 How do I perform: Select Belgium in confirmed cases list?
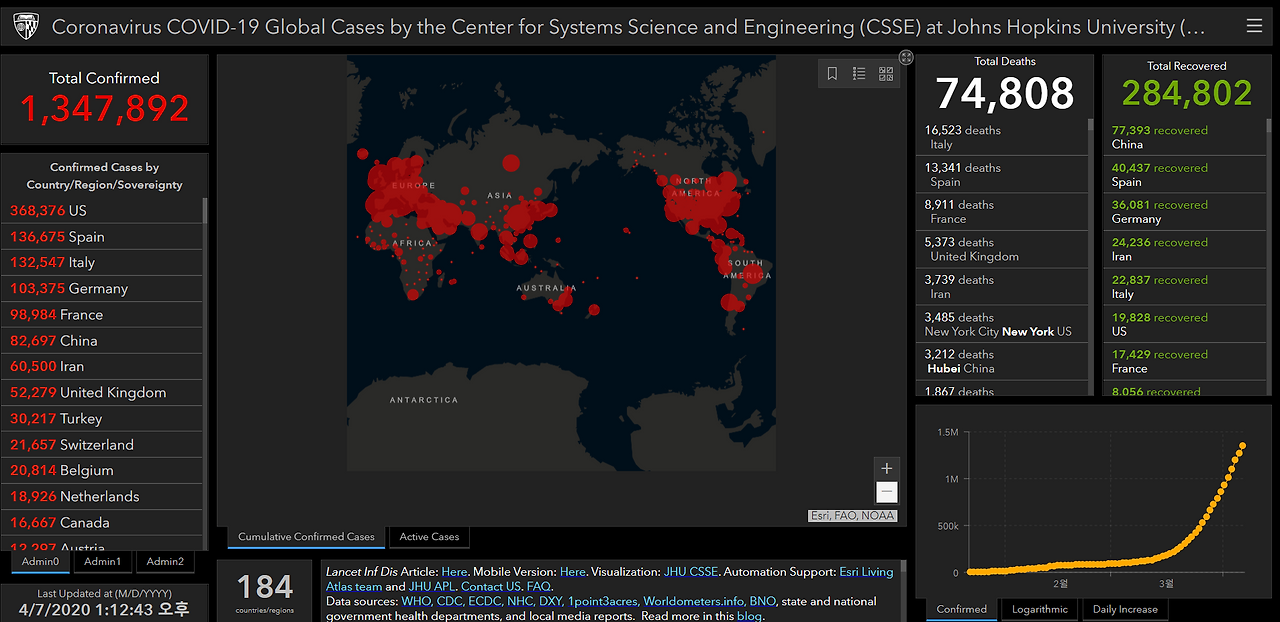[x=102, y=470]
